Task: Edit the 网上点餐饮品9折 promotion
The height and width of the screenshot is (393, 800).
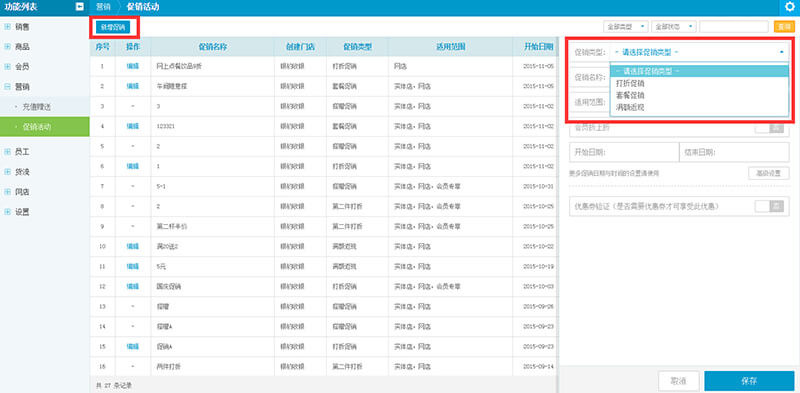Action: coord(133,66)
